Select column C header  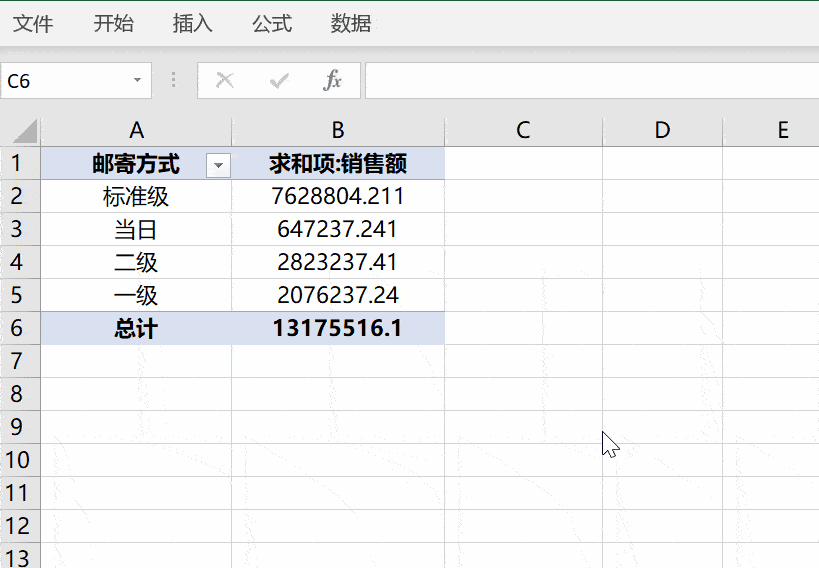[523, 131]
